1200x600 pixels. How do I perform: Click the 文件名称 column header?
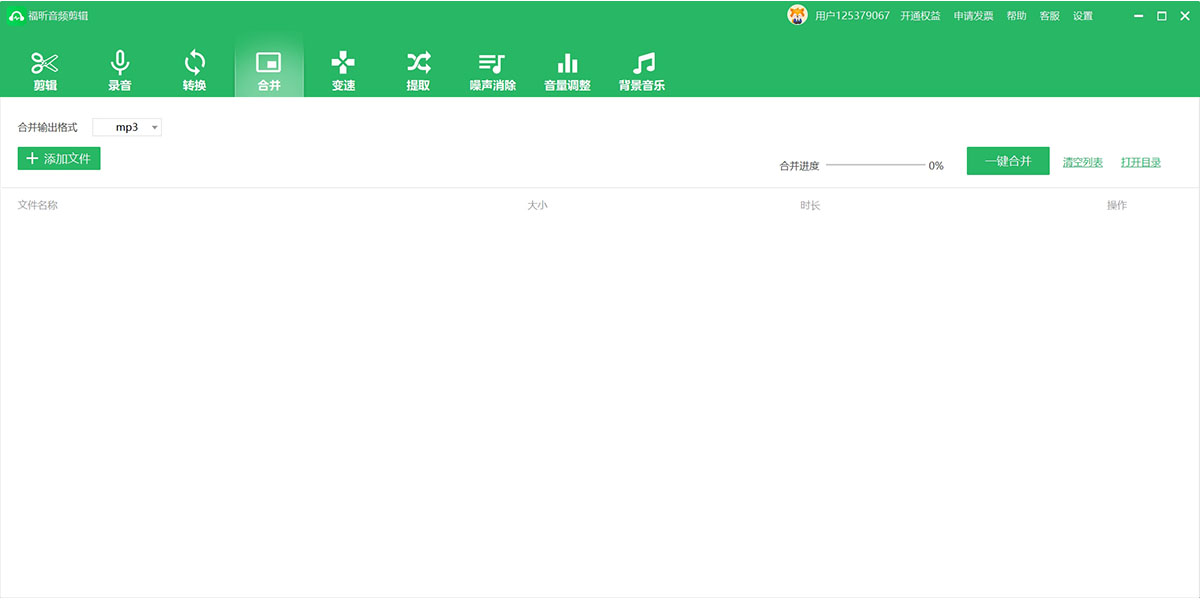pyautogui.click(x=38, y=205)
